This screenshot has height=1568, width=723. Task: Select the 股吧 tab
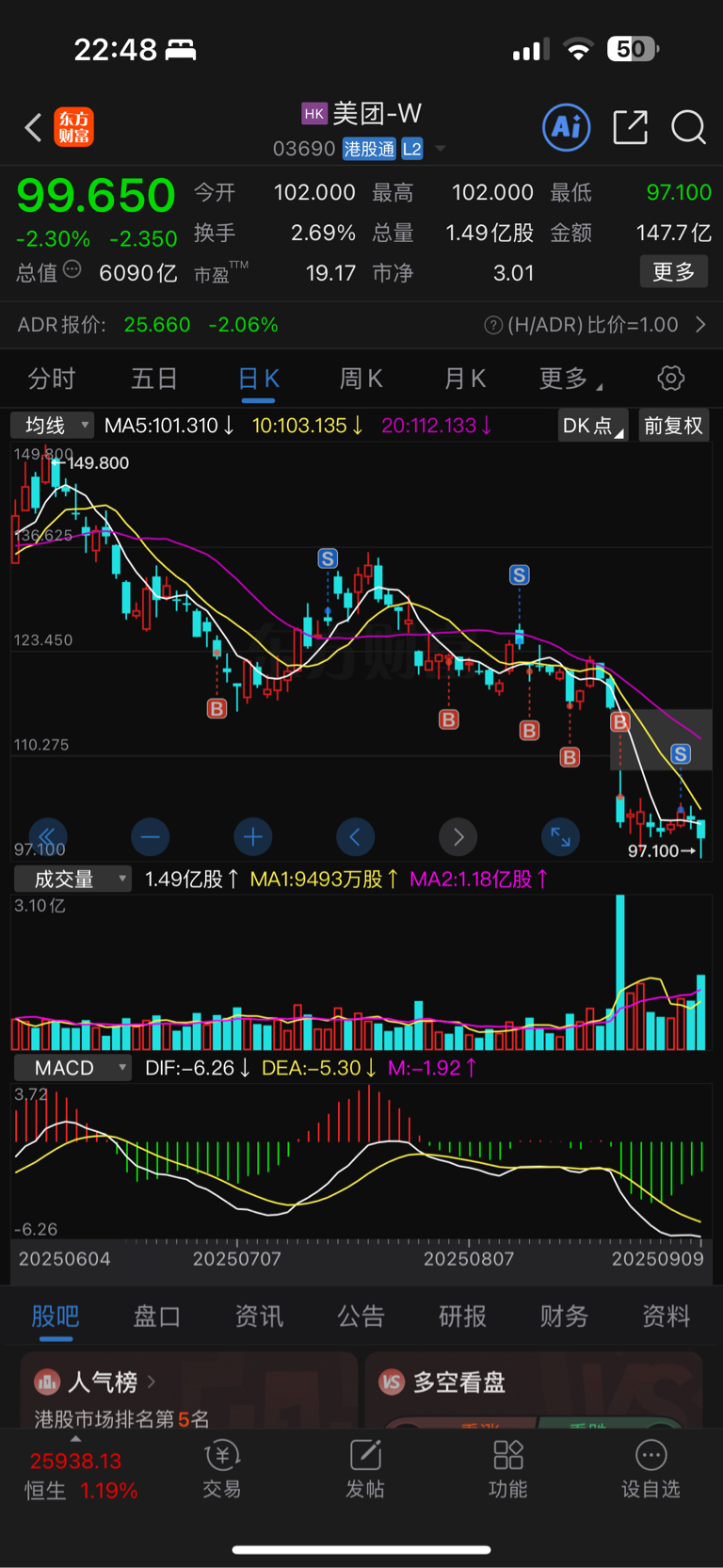click(56, 1316)
